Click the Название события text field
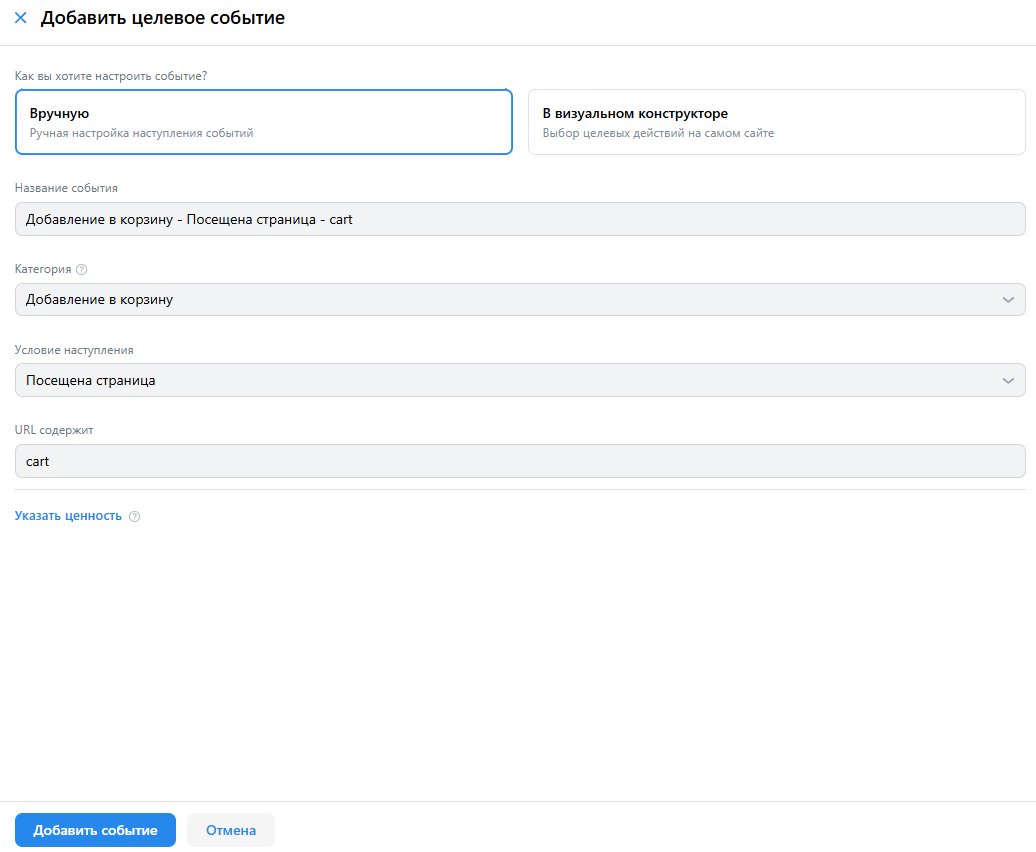Image resolution: width=1036 pixels, height=852 pixels. 520,219
